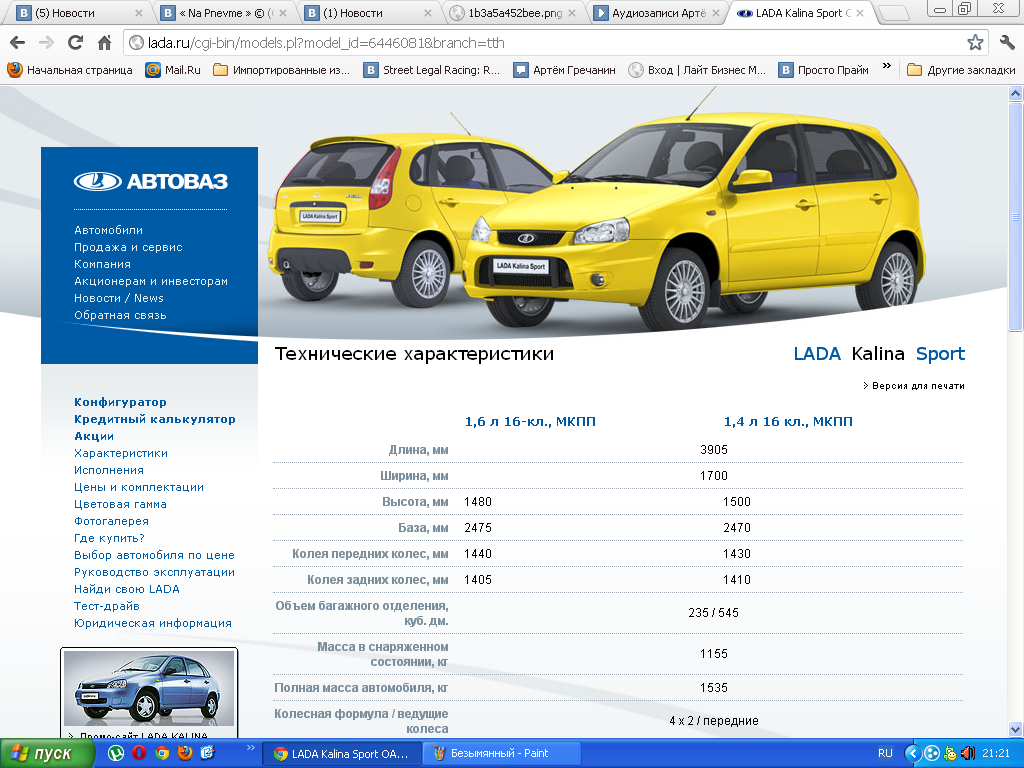
Task: Click the AVTOVAZ logo
Action: (150, 182)
